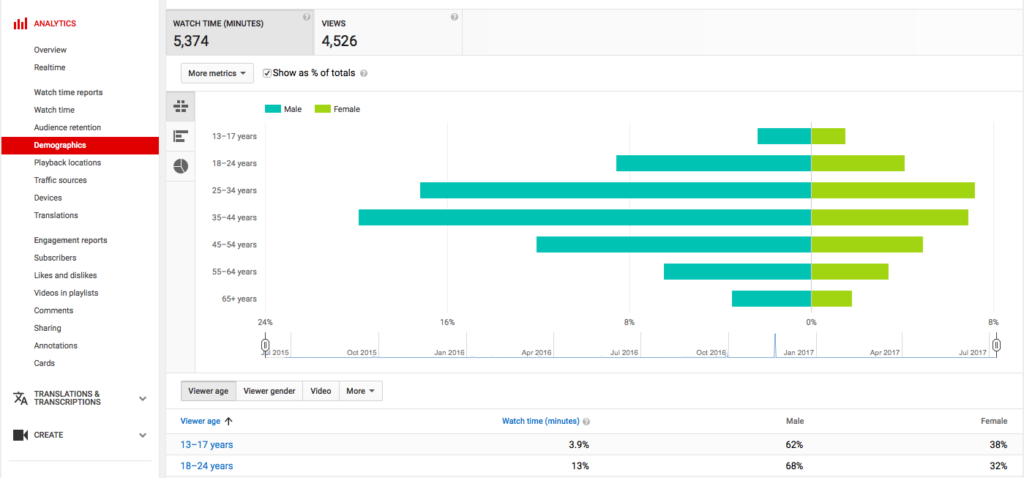
Task: Click the Male column header
Action: (x=795, y=422)
